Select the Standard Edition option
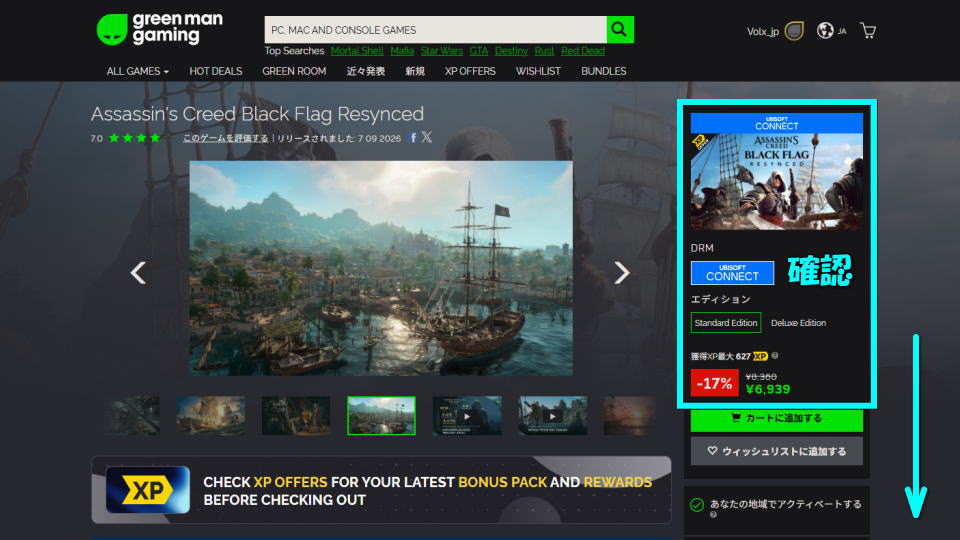This screenshot has width=960, height=540. coord(726,323)
